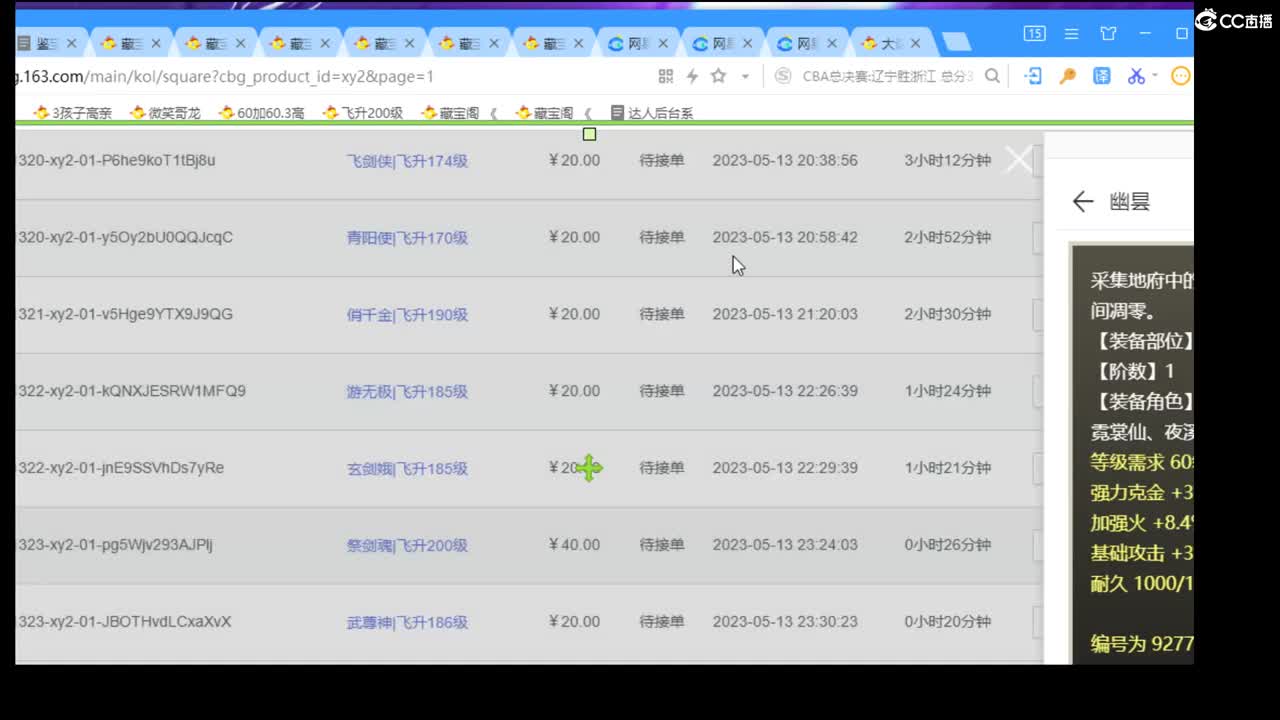This screenshot has height=720, width=1280.
Task: Click the URL address bar
Action: pyautogui.click(x=330, y=76)
